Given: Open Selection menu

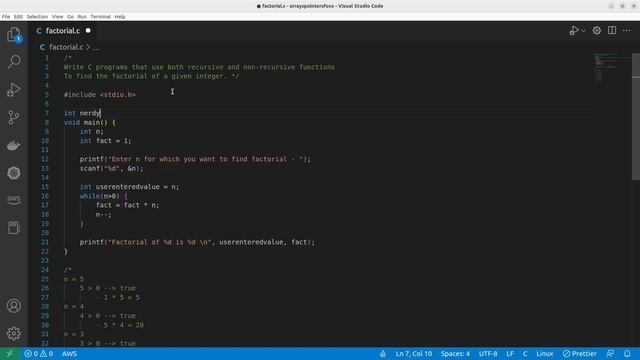Looking at the screenshot, I should point(37,17).
